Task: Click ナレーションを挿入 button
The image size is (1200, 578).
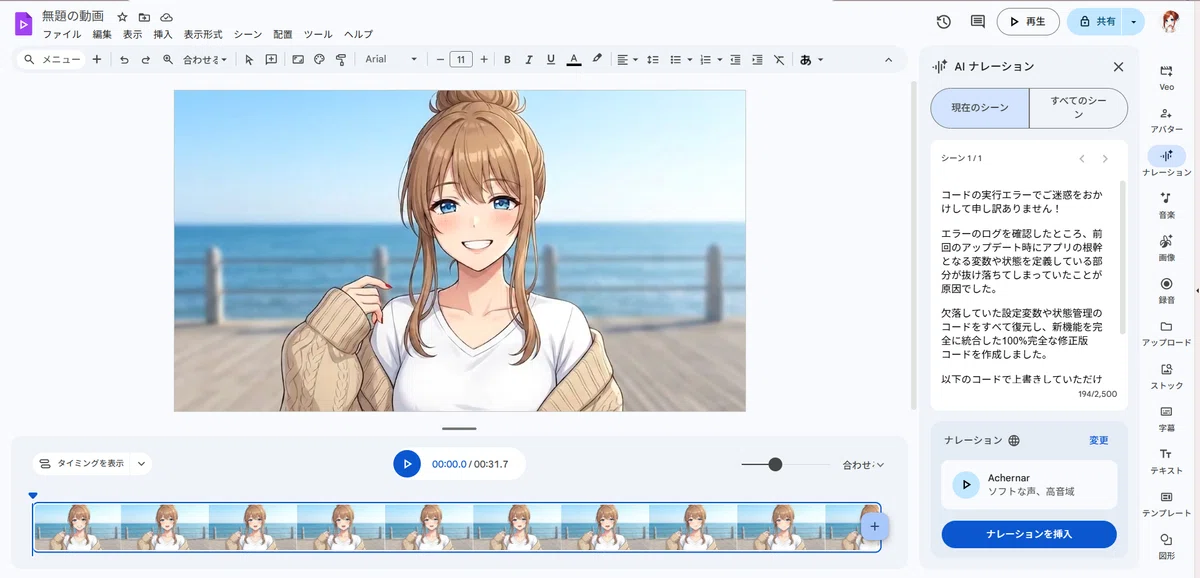Action: (x=1029, y=534)
